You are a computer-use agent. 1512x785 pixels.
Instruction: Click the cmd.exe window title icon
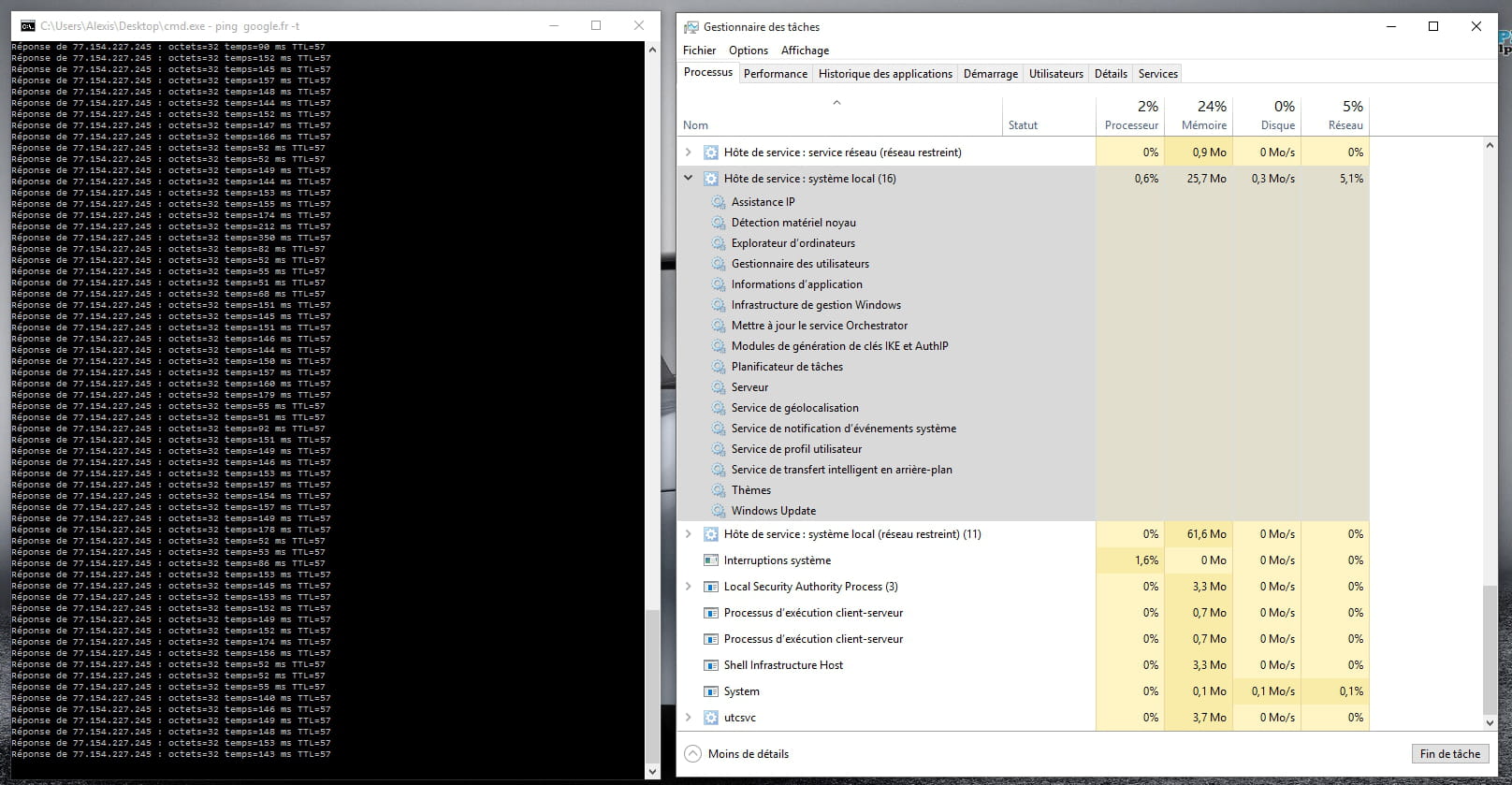[x=27, y=26]
